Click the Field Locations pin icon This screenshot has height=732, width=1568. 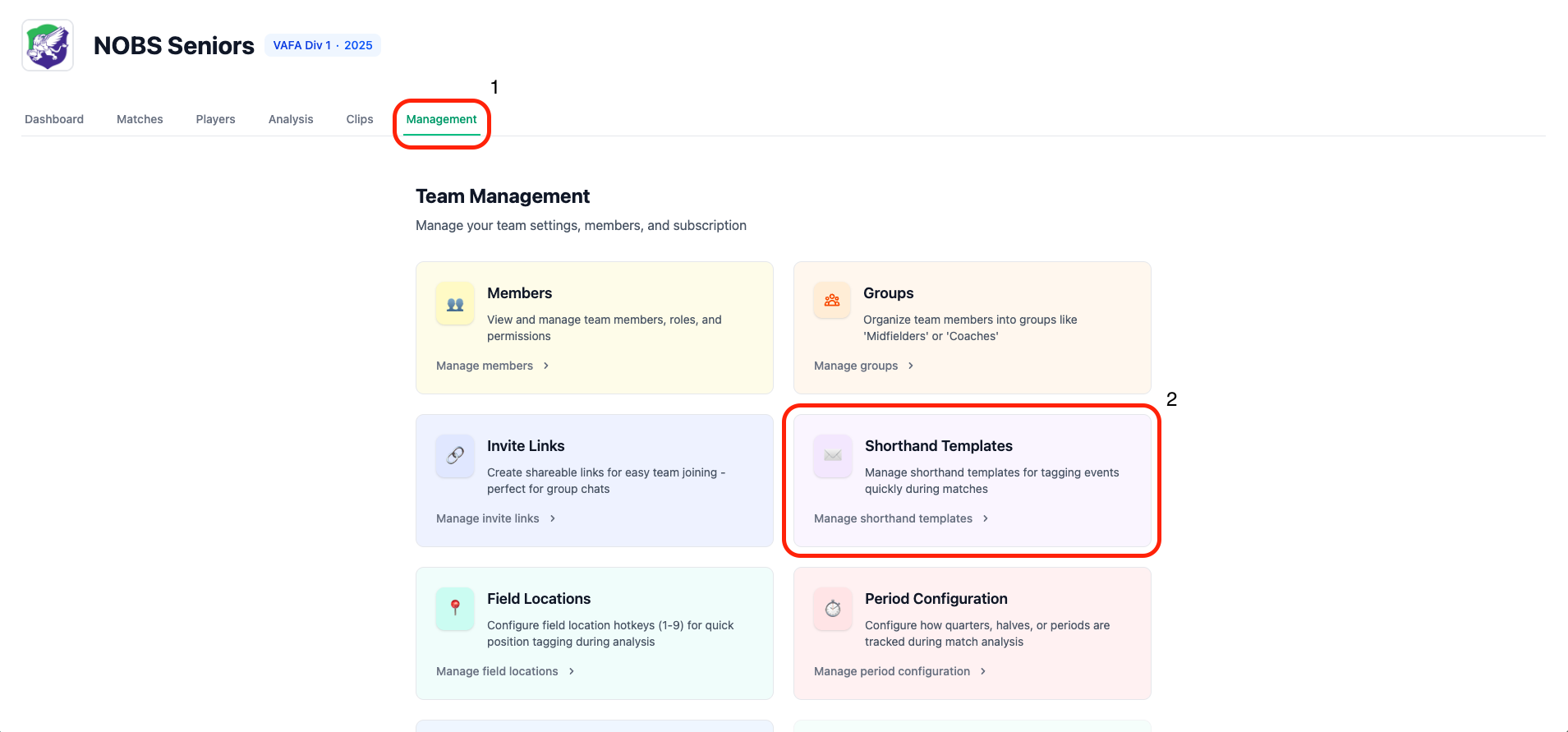[x=455, y=608]
